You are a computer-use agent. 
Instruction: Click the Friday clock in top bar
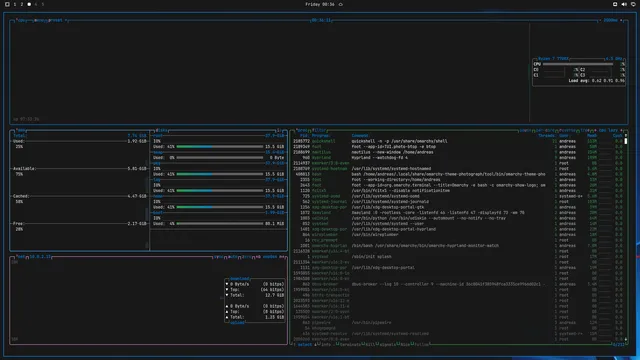pos(320,4)
